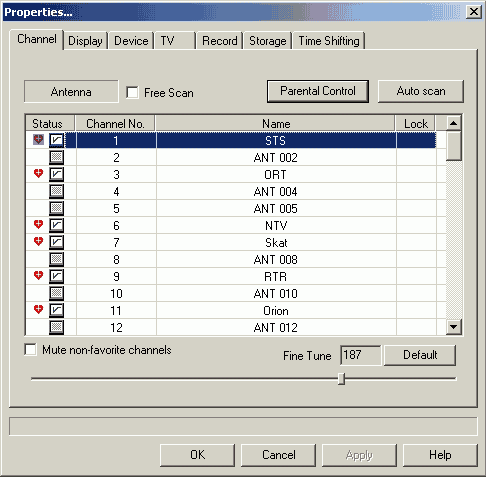Enable the status checkbox for ANT 004
Image resolution: width=486 pixels, height=477 pixels.
[x=56, y=191]
